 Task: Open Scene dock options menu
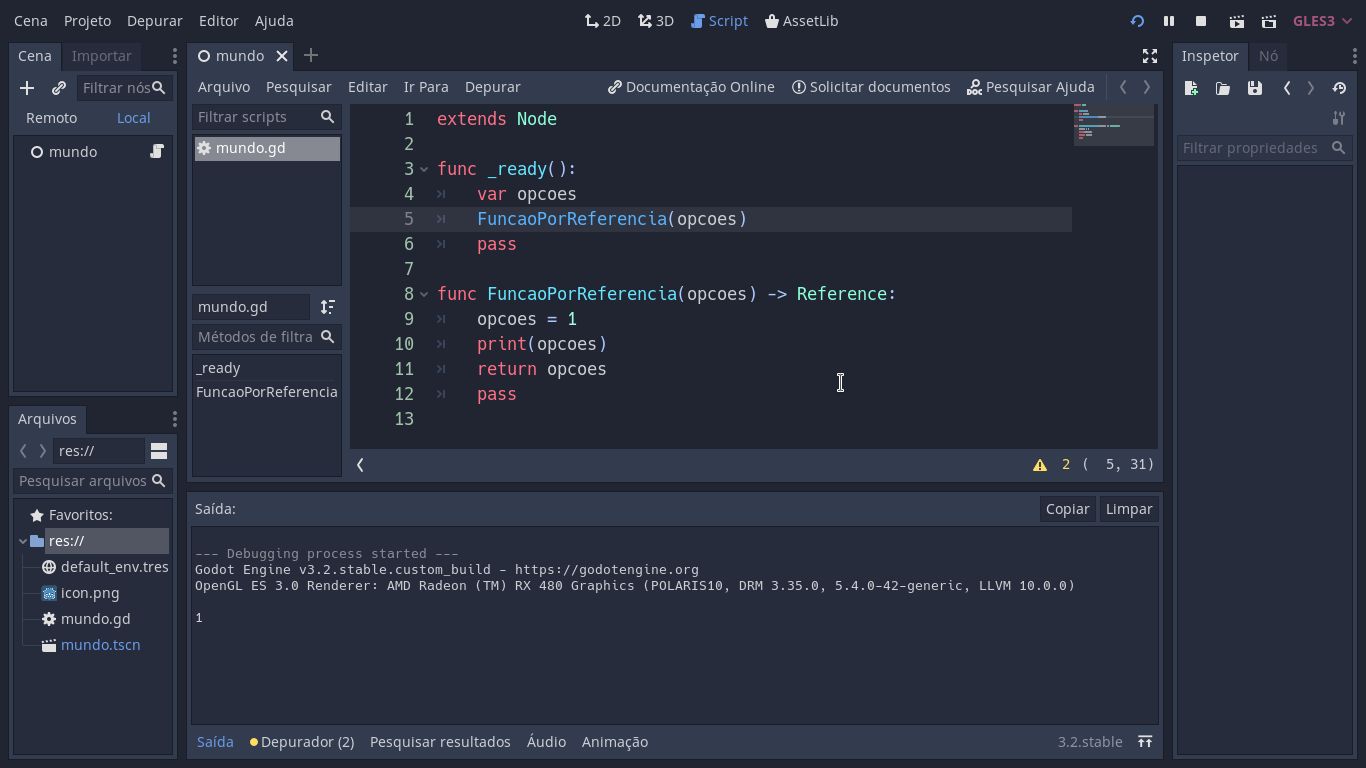[x=174, y=56]
